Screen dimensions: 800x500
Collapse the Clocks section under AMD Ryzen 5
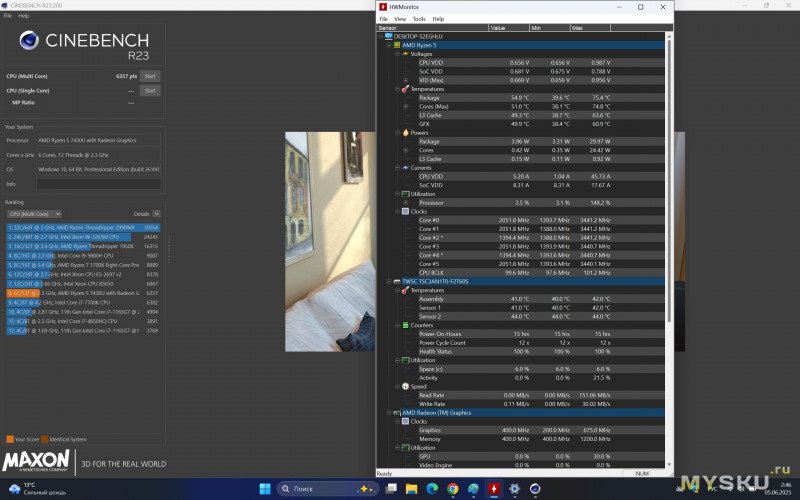pos(397,211)
